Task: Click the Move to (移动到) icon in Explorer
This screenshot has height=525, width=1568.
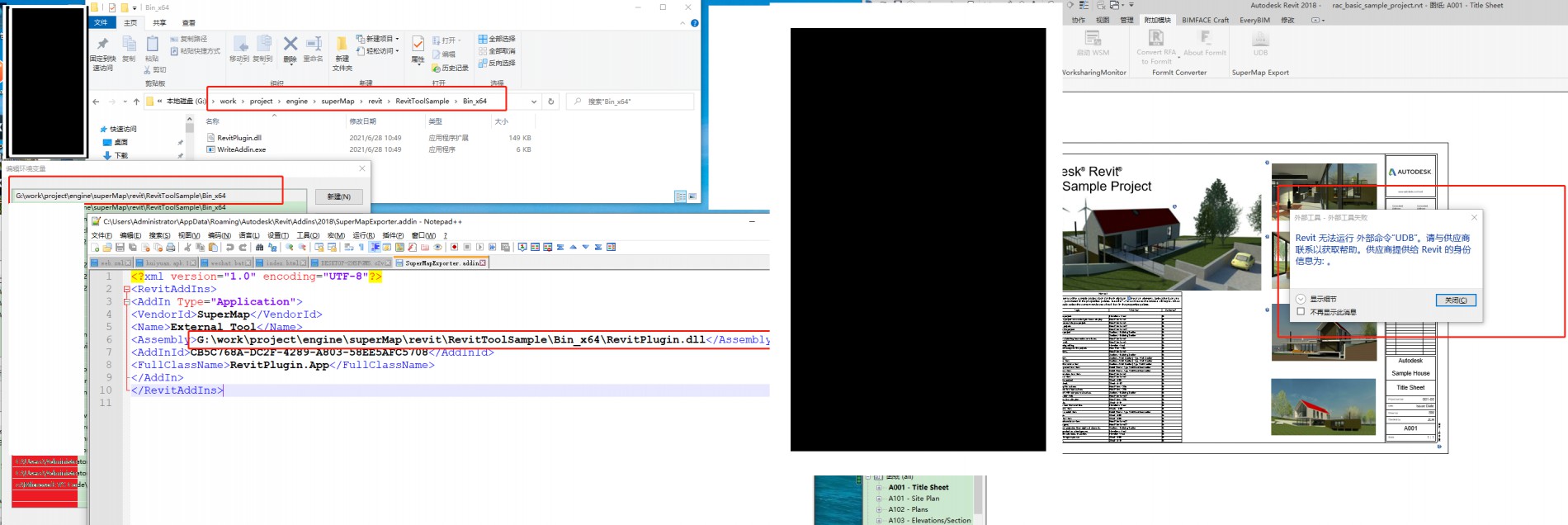Action: [239, 49]
